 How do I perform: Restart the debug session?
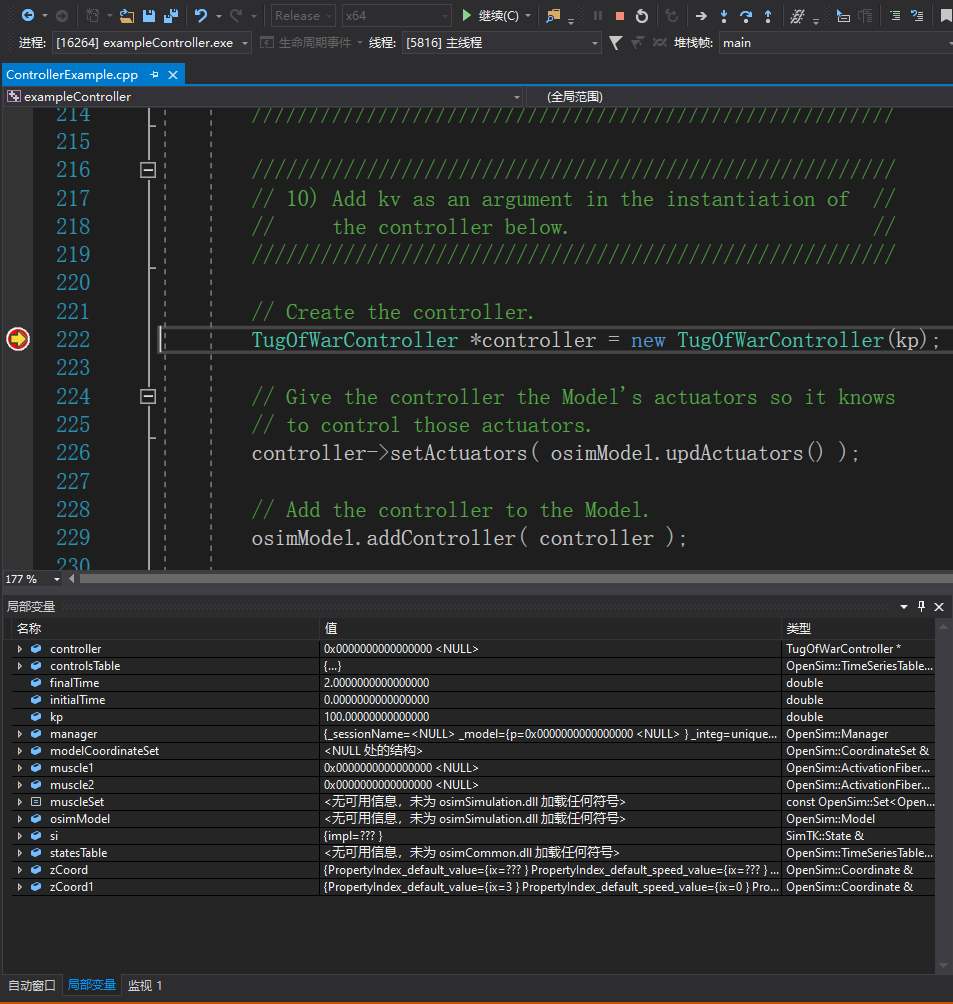pos(642,16)
